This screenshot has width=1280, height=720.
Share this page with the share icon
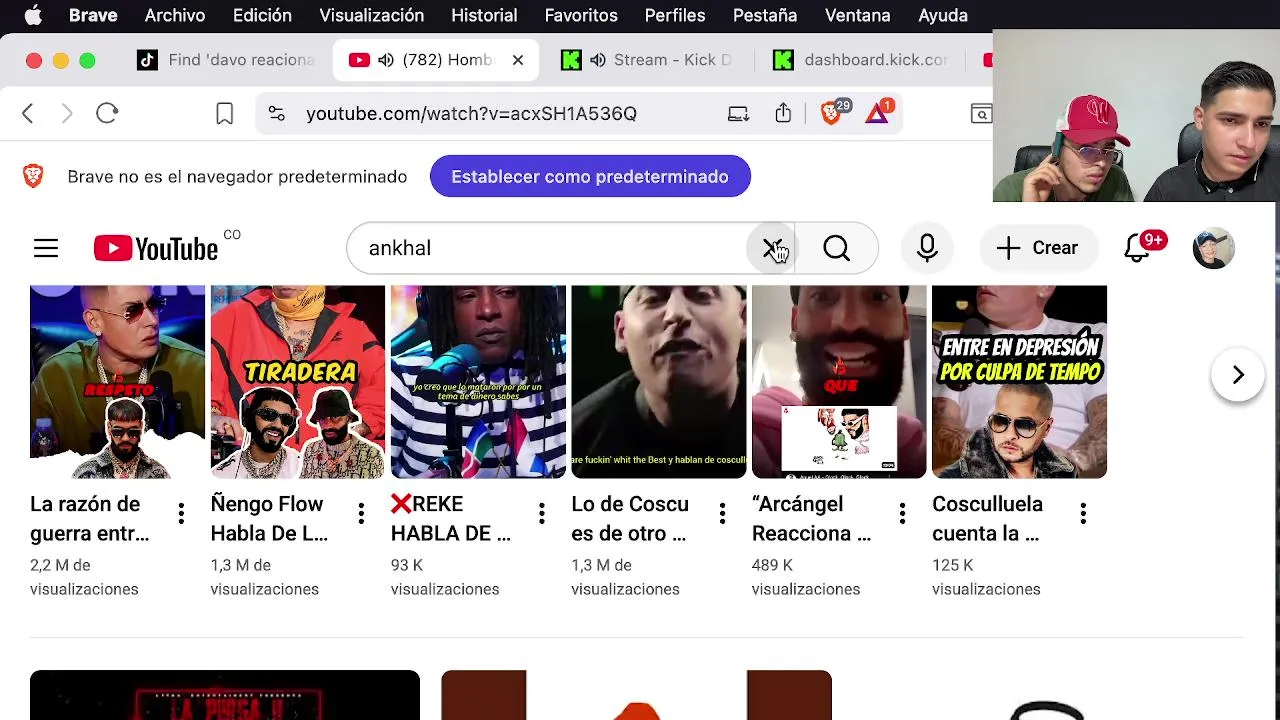tap(783, 113)
